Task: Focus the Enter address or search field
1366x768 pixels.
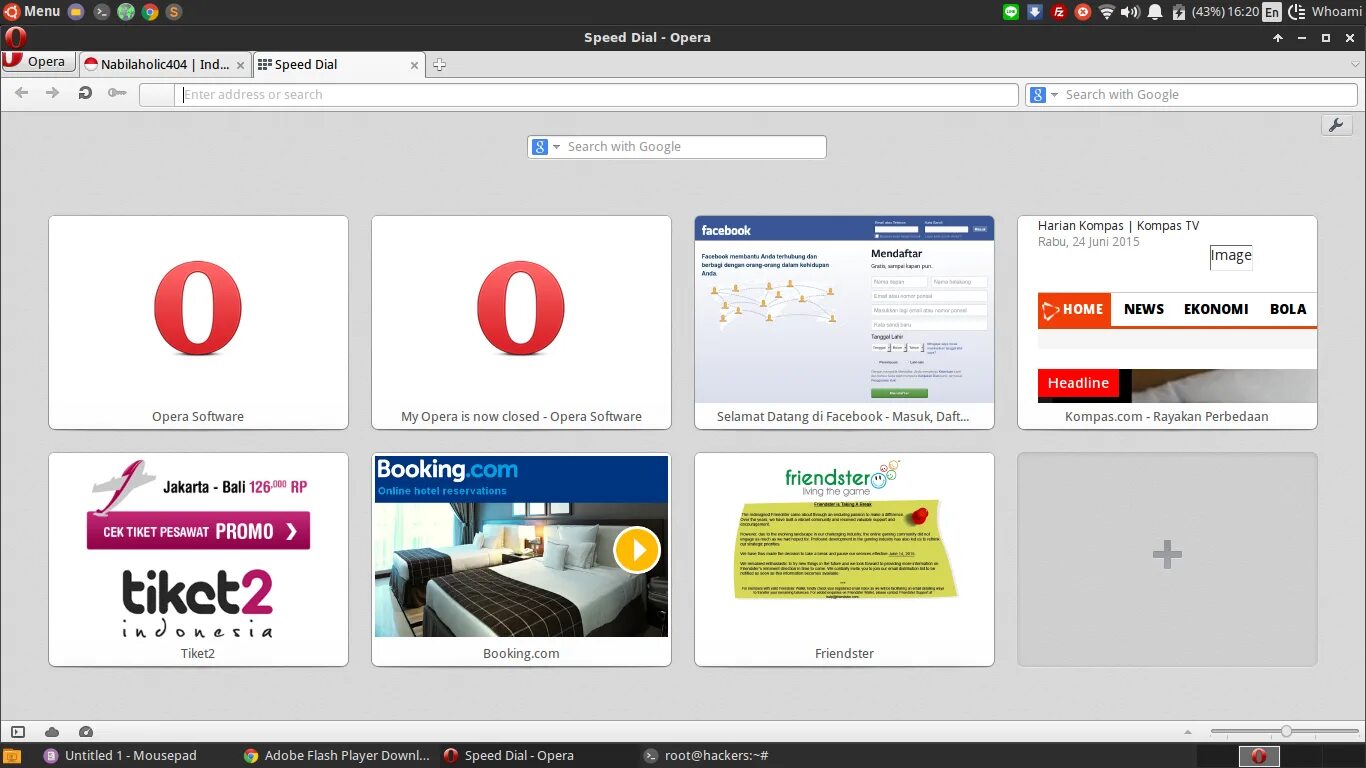Action: pos(597,94)
